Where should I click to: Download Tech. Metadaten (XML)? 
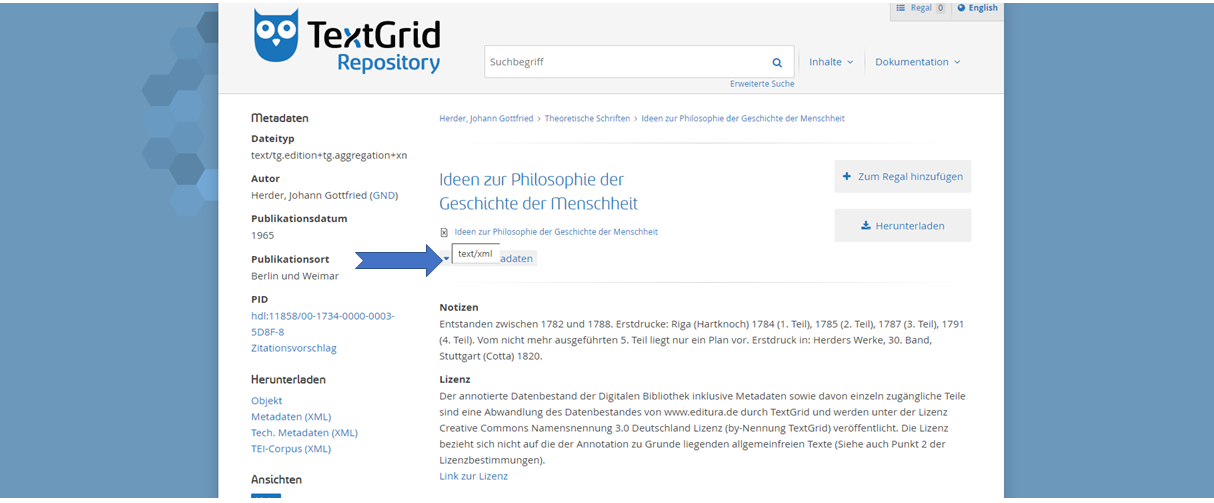tap(303, 433)
